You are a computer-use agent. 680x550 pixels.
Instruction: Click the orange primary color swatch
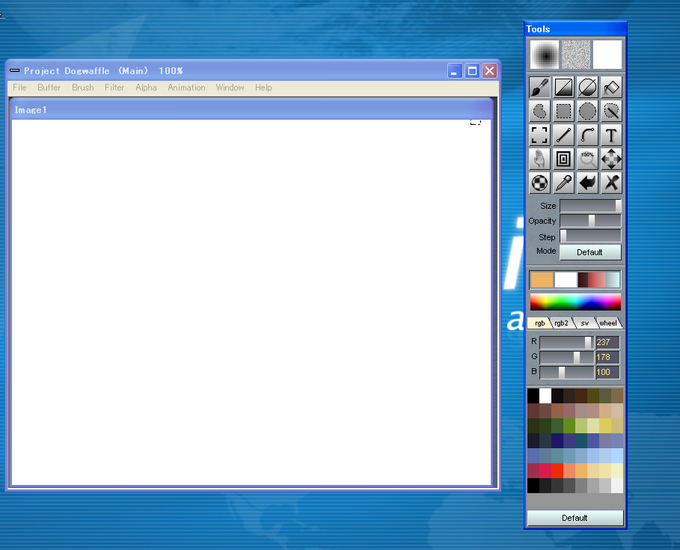pos(542,280)
